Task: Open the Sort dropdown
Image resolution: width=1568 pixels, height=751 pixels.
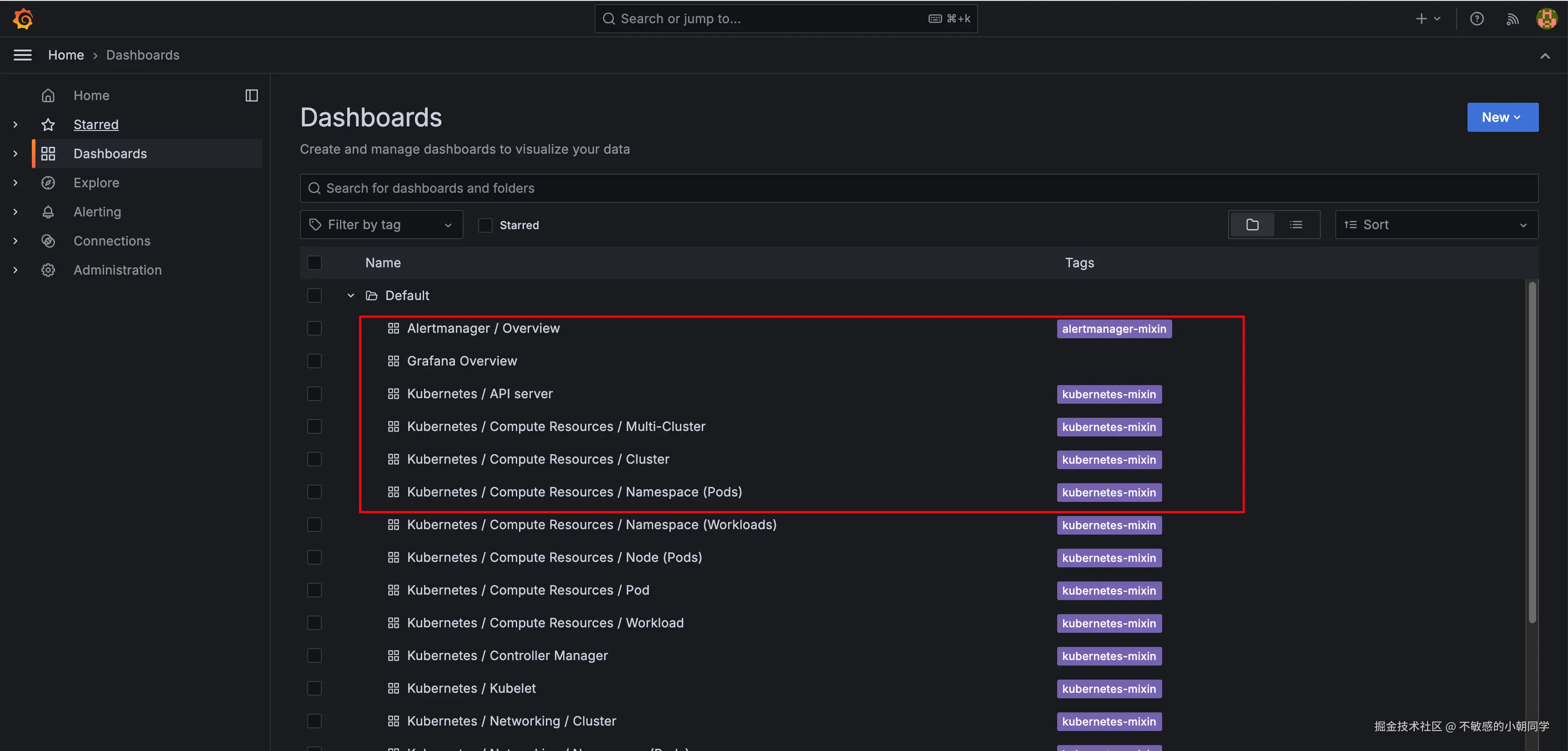Action: coord(1436,225)
